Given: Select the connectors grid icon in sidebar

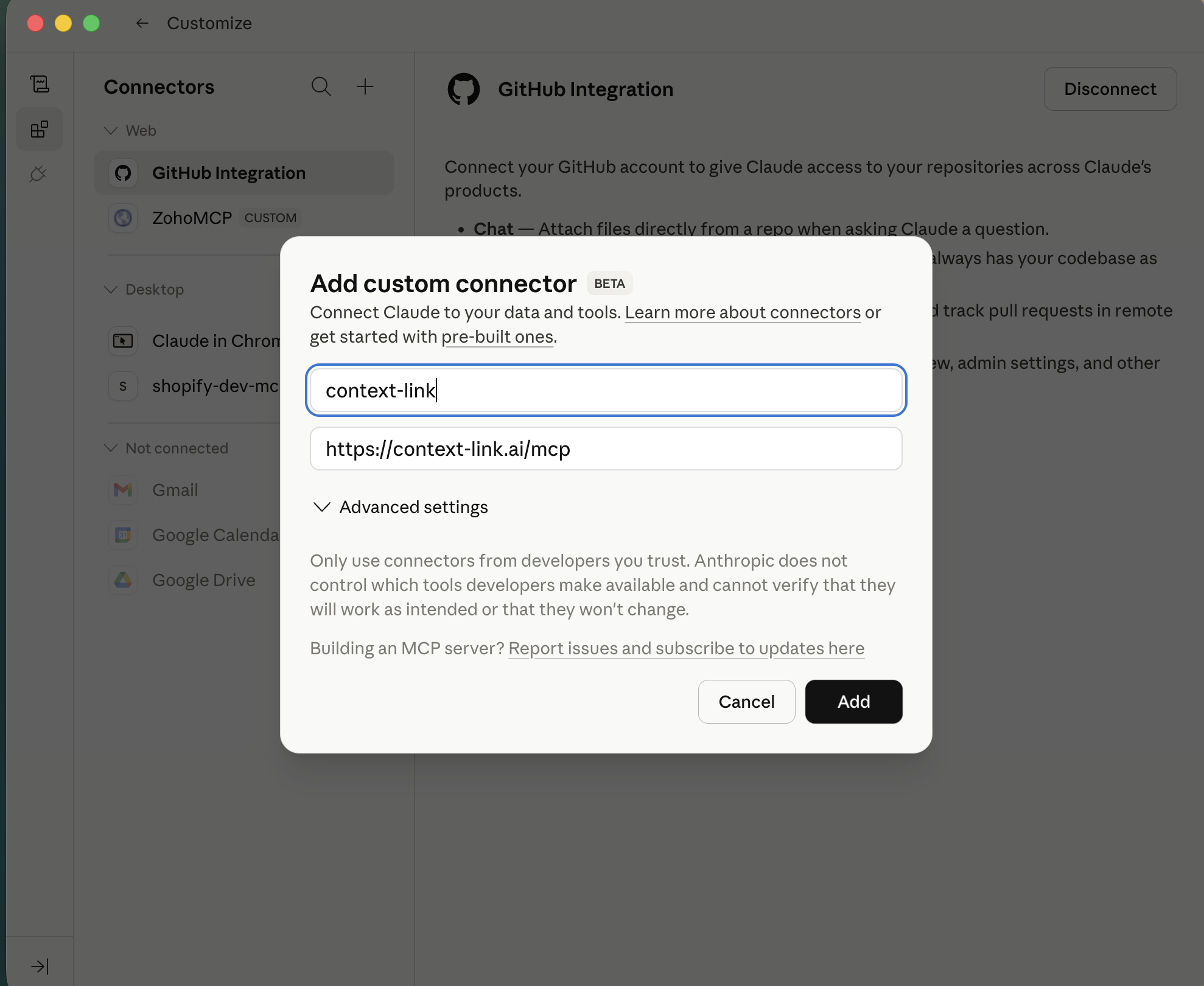Looking at the screenshot, I should (x=40, y=129).
